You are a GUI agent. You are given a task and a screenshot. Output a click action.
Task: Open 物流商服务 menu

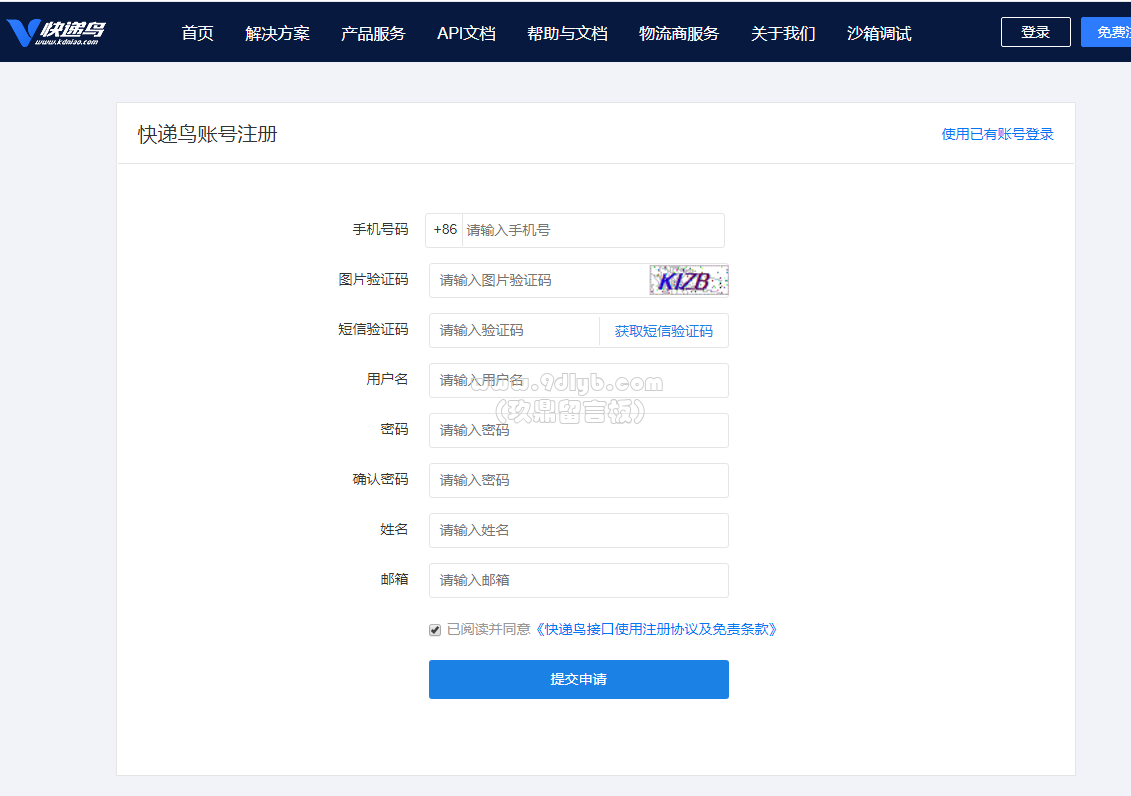tap(679, 33)
